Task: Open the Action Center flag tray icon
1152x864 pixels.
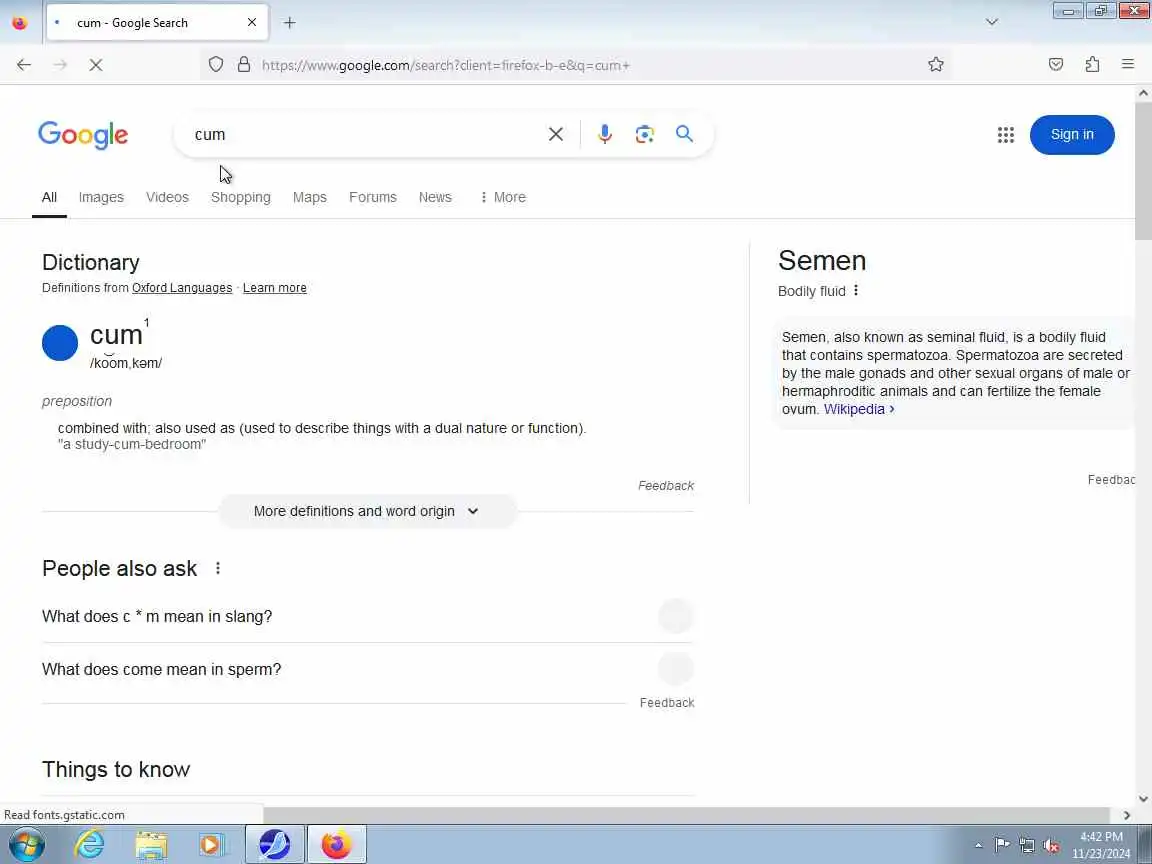Action: (1001, 846)
